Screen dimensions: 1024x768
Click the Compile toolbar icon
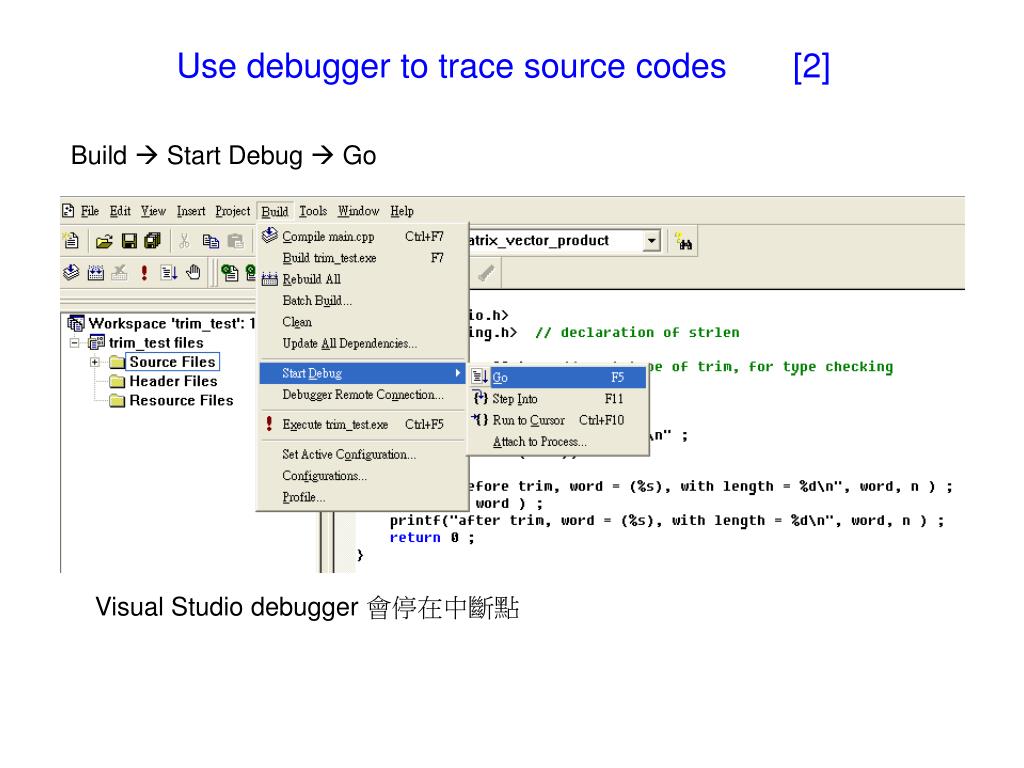coord(71,272)
